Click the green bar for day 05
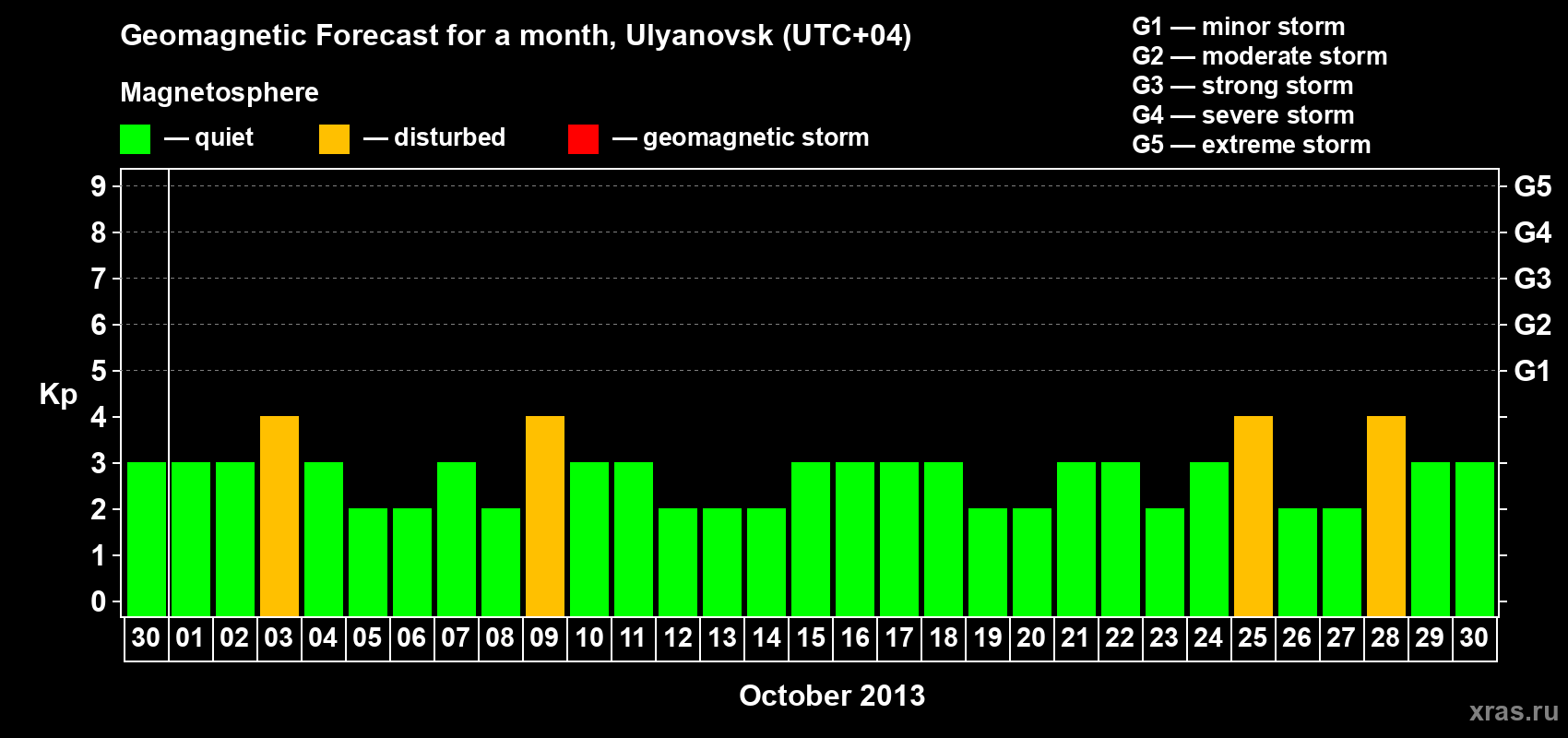This screenshot has height=738, width=1568. [368, 563]
